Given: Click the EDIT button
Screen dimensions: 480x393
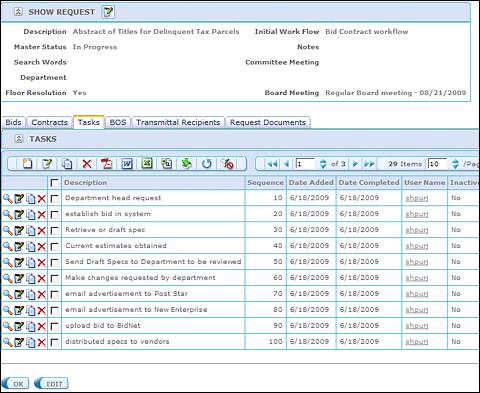Looking at the screenshot, I should [51, 383].
